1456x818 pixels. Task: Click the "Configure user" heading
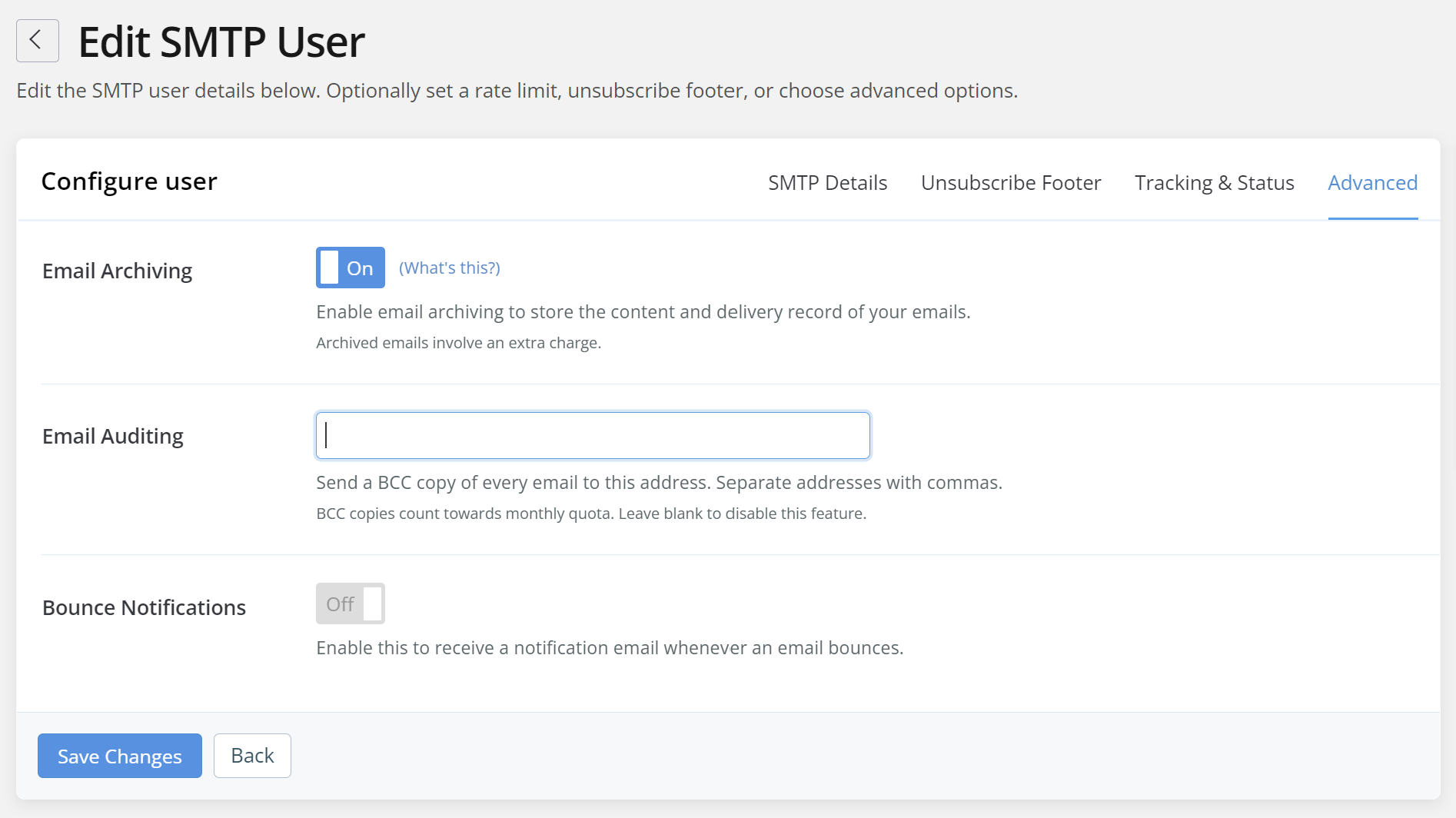coord(129,181)
